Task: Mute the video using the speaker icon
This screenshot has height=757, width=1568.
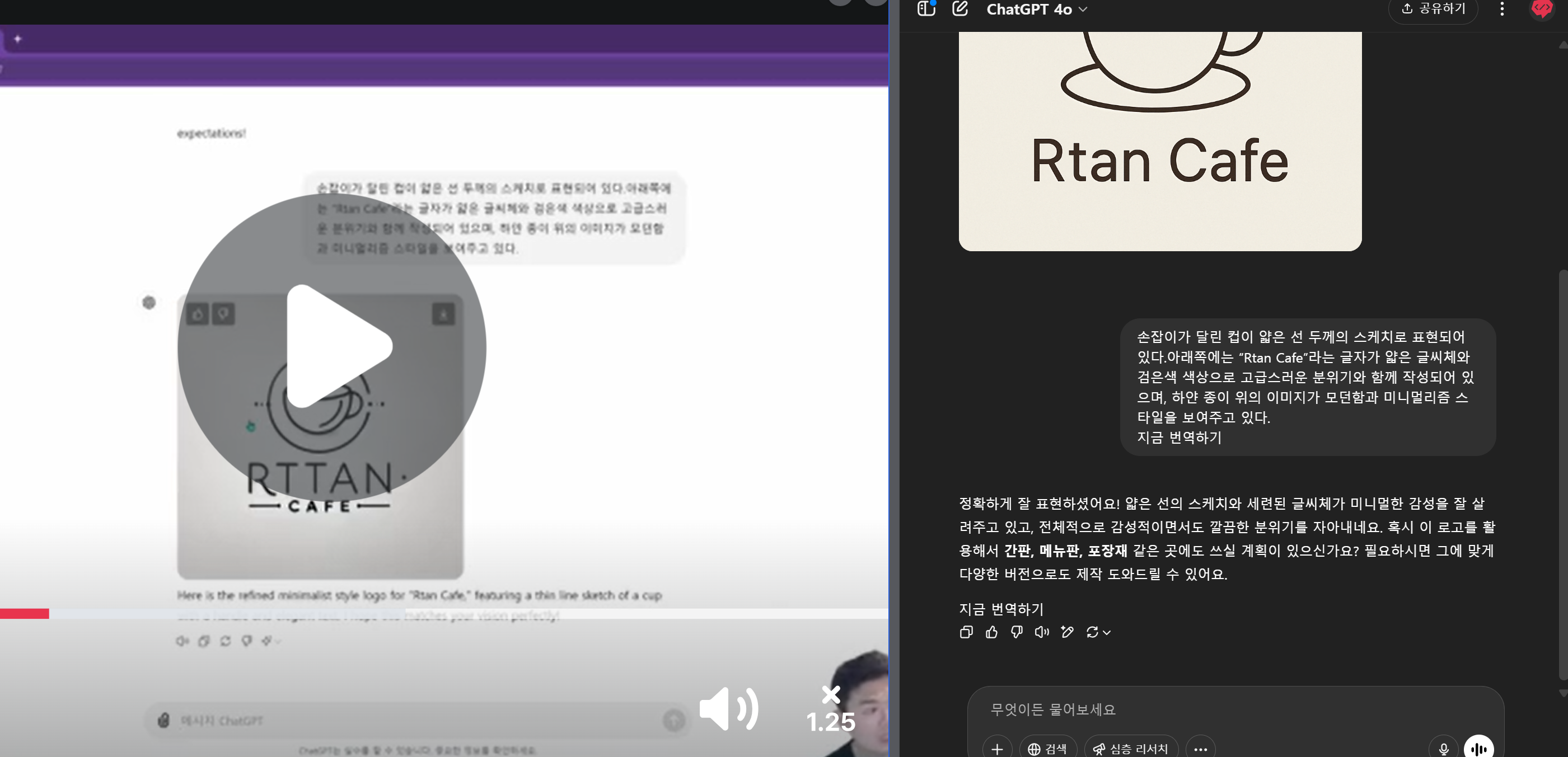Action: [729, 708]
